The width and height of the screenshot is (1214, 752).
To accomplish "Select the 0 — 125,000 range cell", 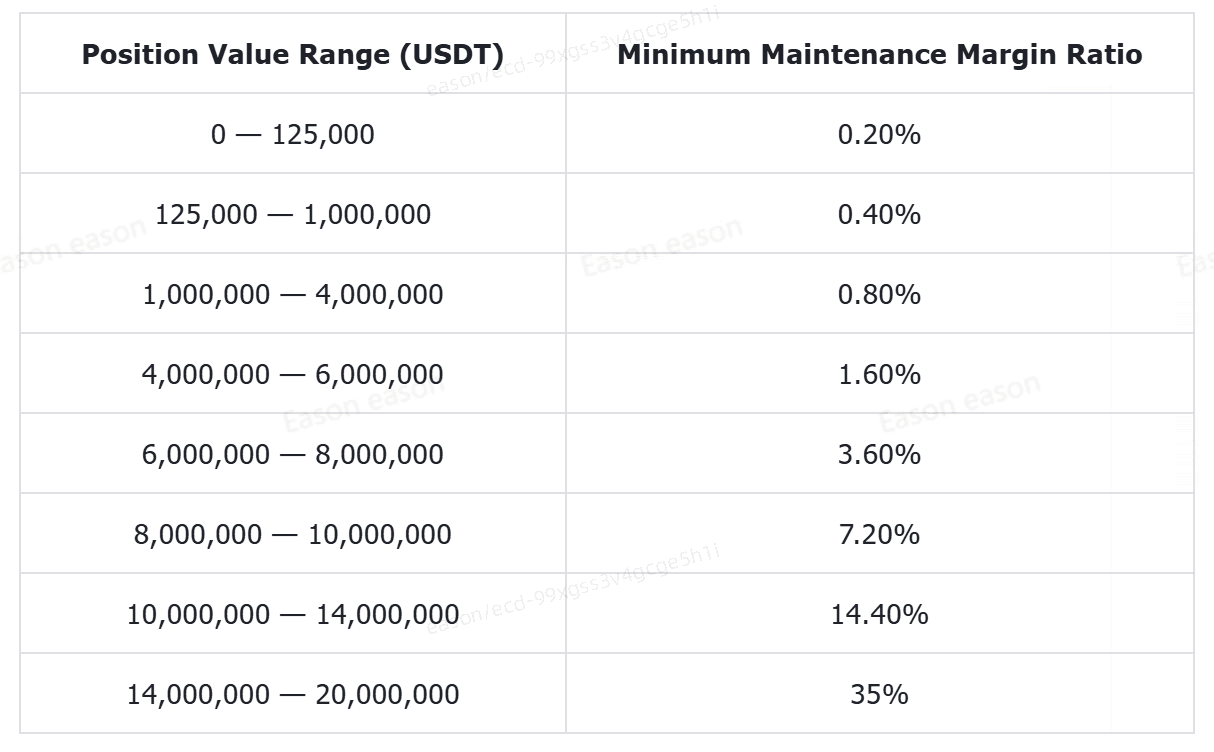I will [x=292, y=134].
